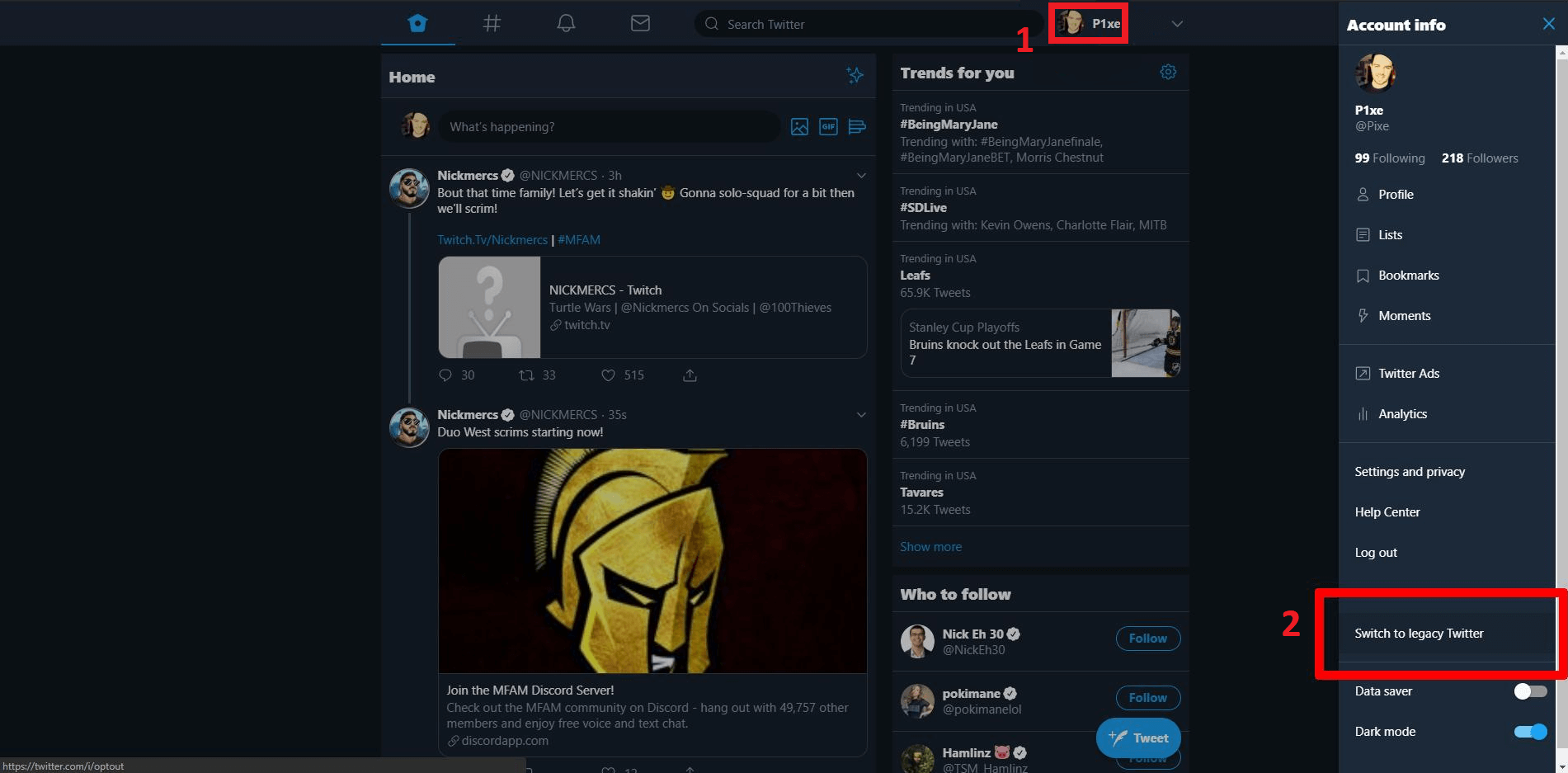Open Explore hashtag tab
The height and width of the screenshot is (773, 1568).
(x=492, y=23)
